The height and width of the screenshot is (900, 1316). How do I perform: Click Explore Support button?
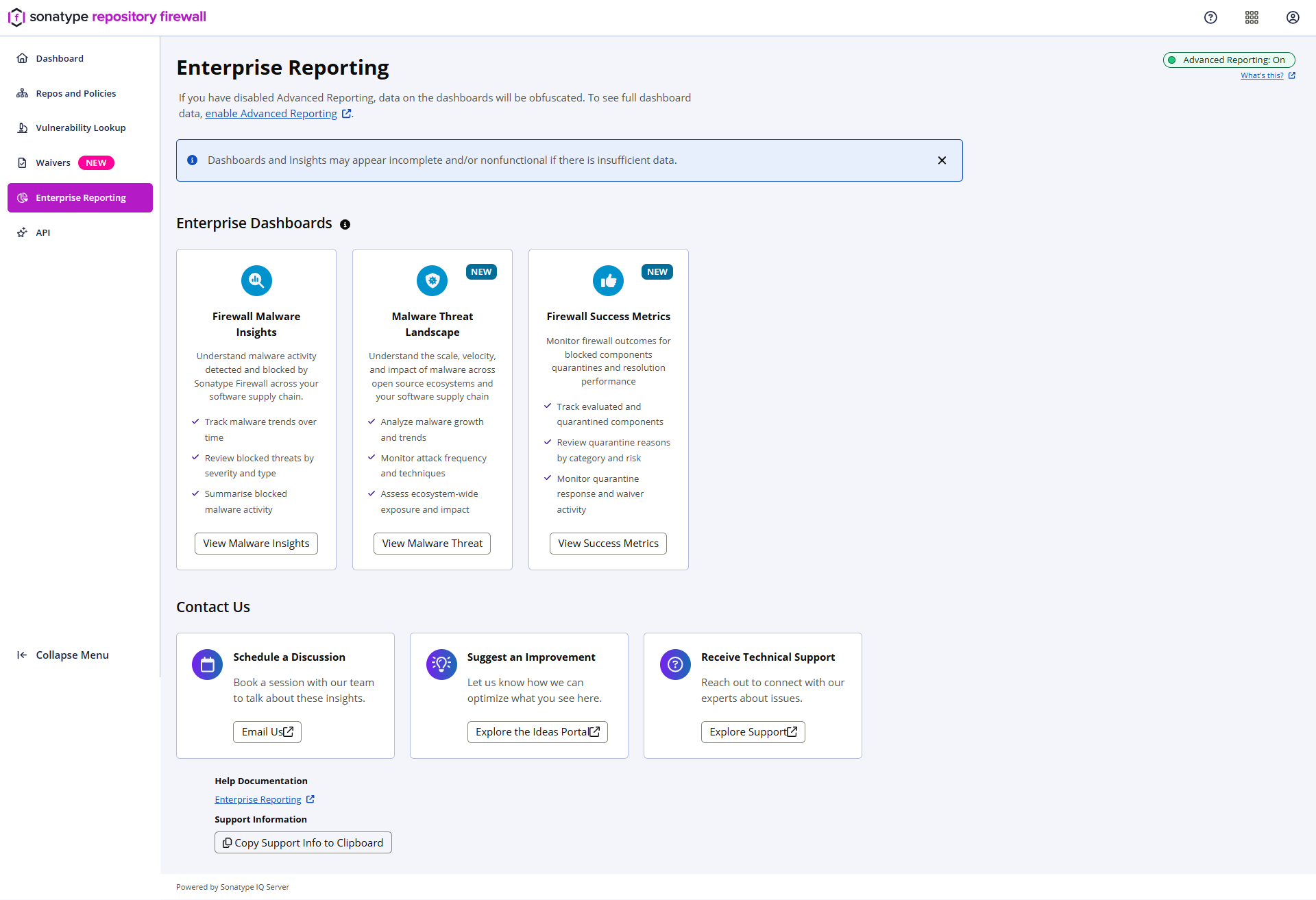(753, 732)
